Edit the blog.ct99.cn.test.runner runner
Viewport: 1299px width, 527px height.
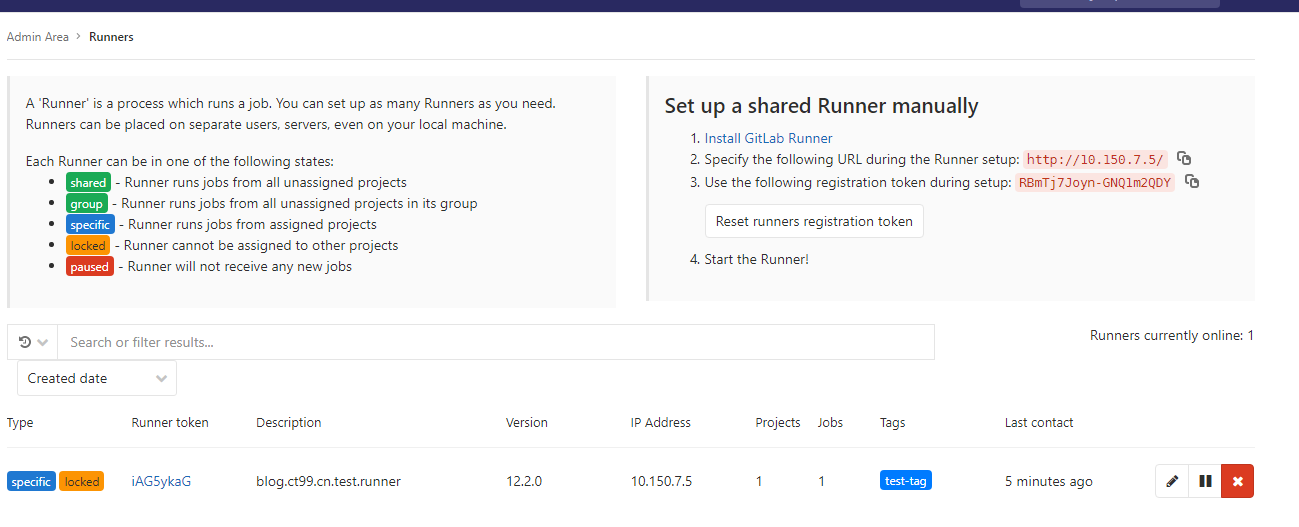click(x=1172, y=481)
